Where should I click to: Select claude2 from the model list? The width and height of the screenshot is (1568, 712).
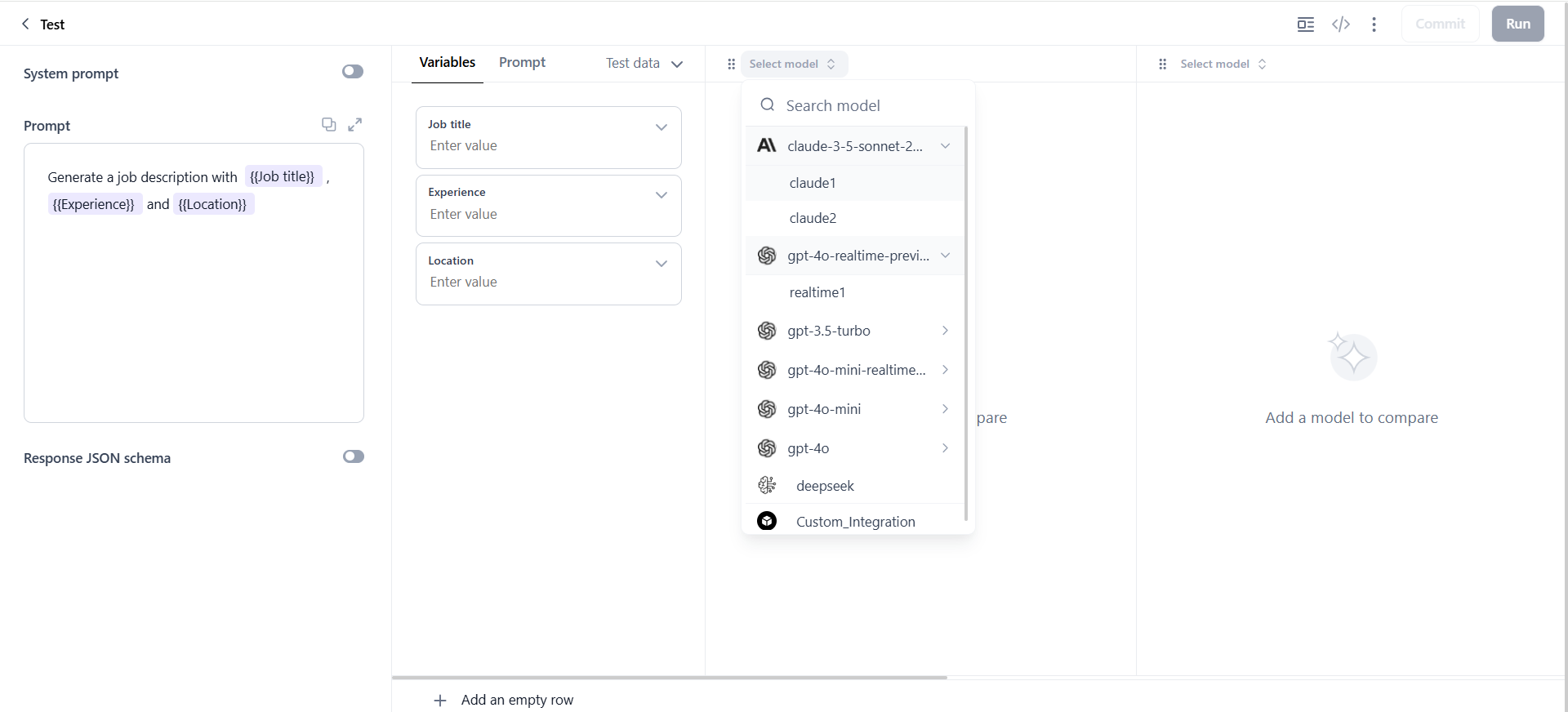(x=813, y=218)
